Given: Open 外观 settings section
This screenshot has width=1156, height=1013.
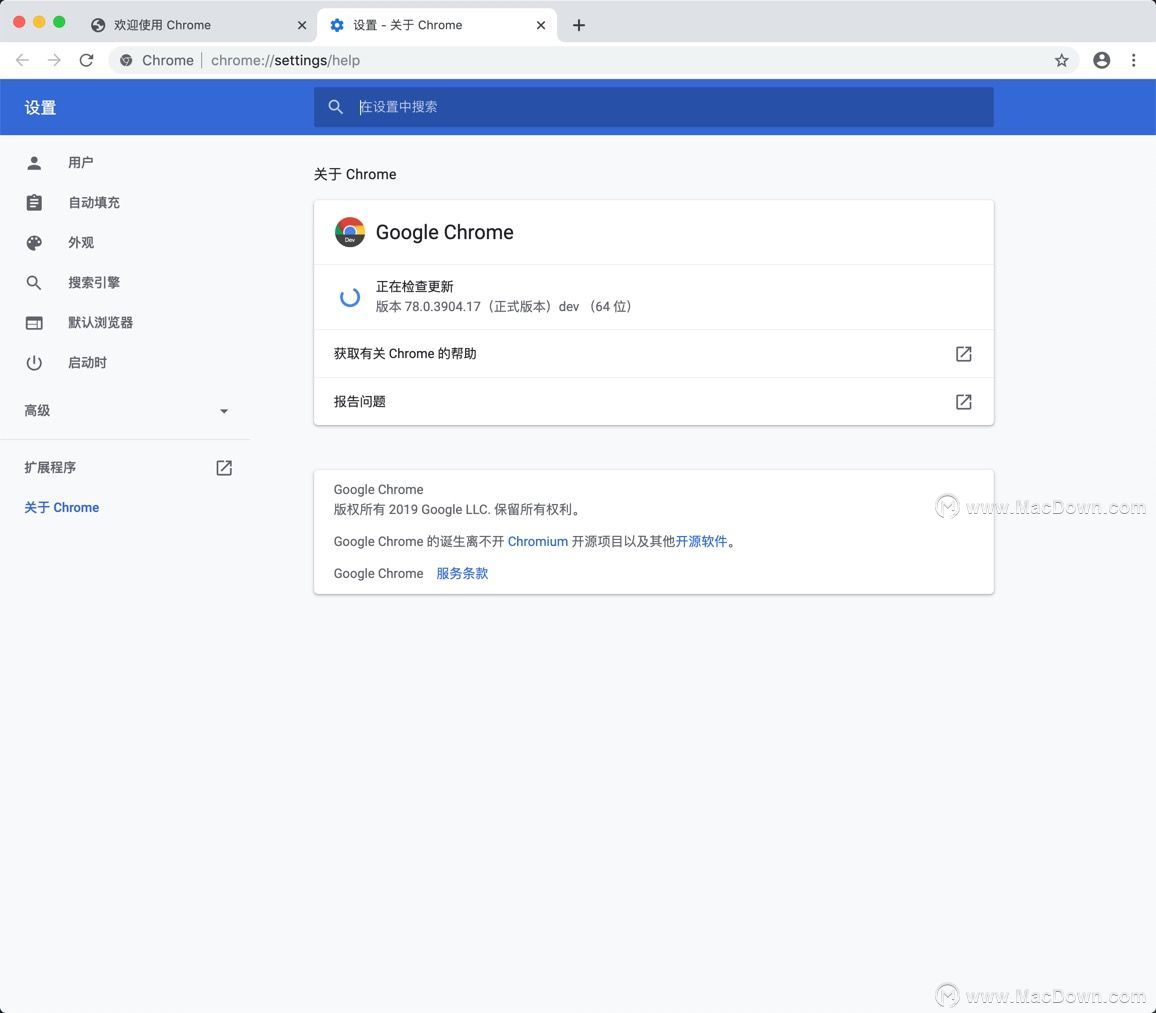Looking at the screenshot, I should 80,242.
